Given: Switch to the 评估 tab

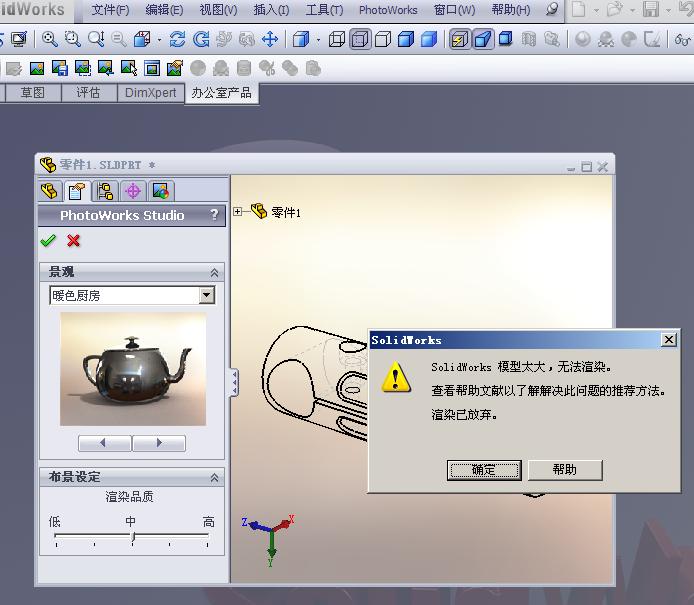Looking at the screenshot, I should [x=88, y=93].
